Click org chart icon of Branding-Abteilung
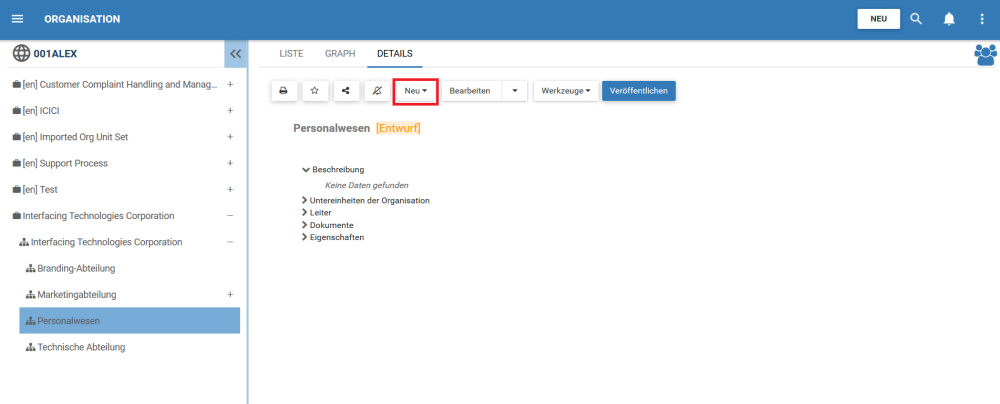 click(30, 269)
